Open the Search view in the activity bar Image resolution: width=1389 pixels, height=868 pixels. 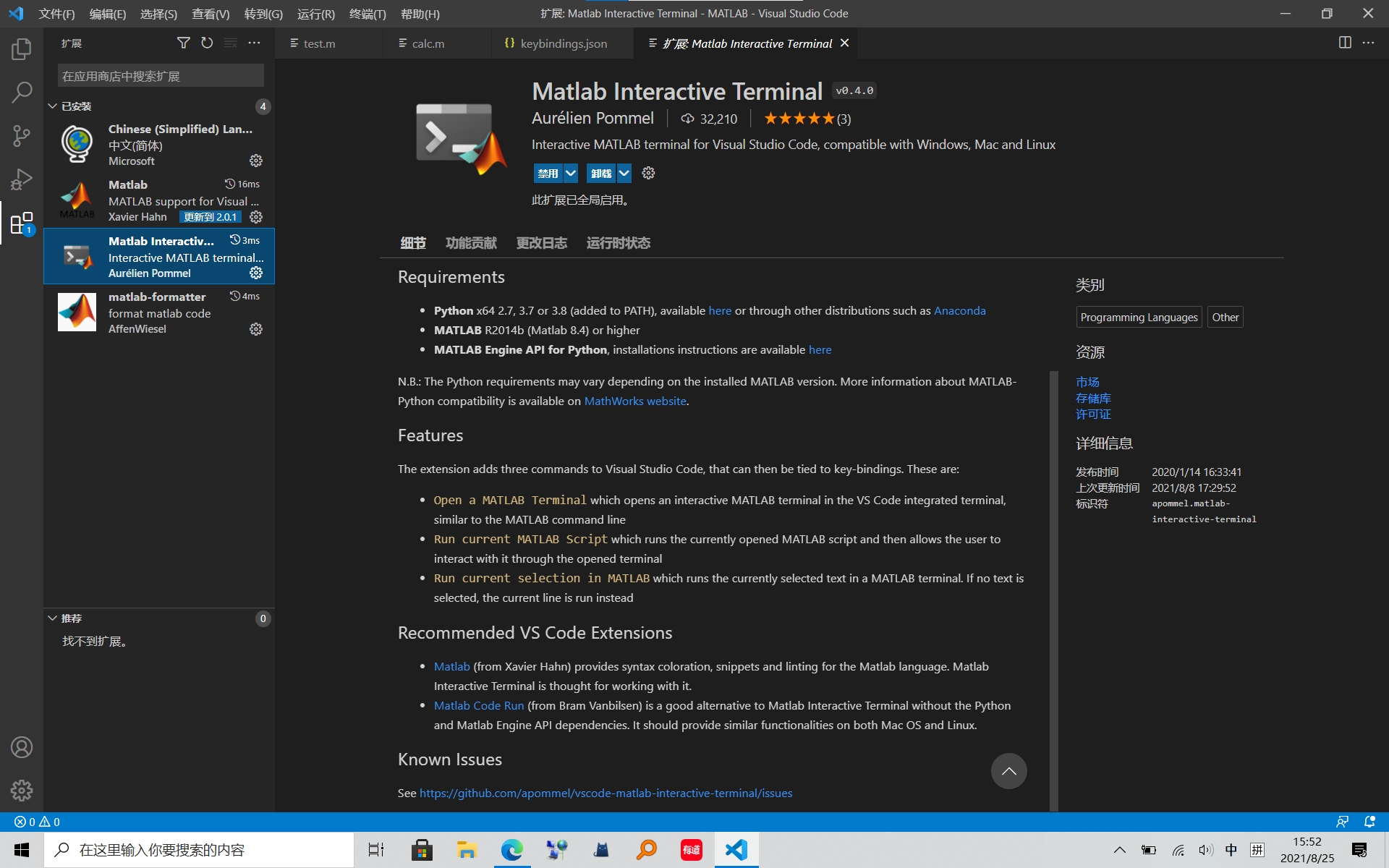tap(22, 92)
